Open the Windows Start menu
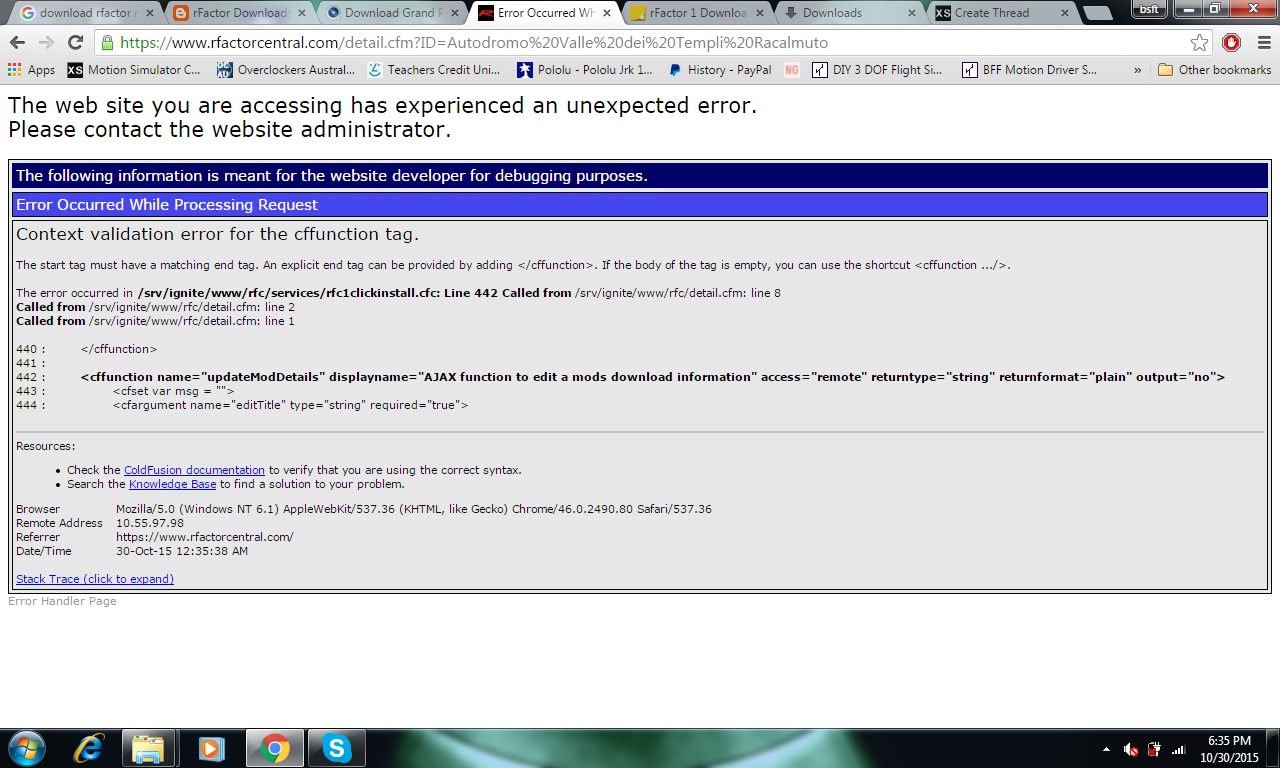This screenshot has height=768, width=1280. click(x=26, y=748)
